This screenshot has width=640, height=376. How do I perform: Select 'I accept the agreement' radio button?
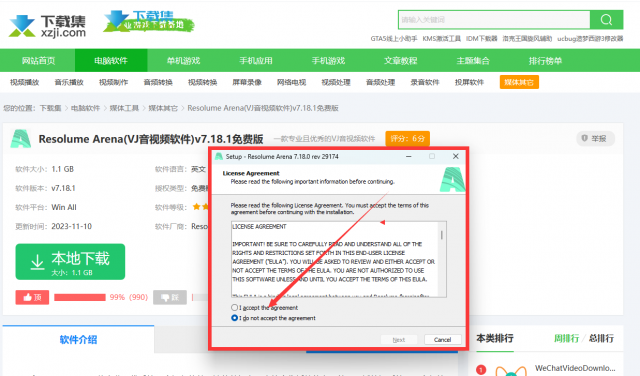click(x=234, y=307)
